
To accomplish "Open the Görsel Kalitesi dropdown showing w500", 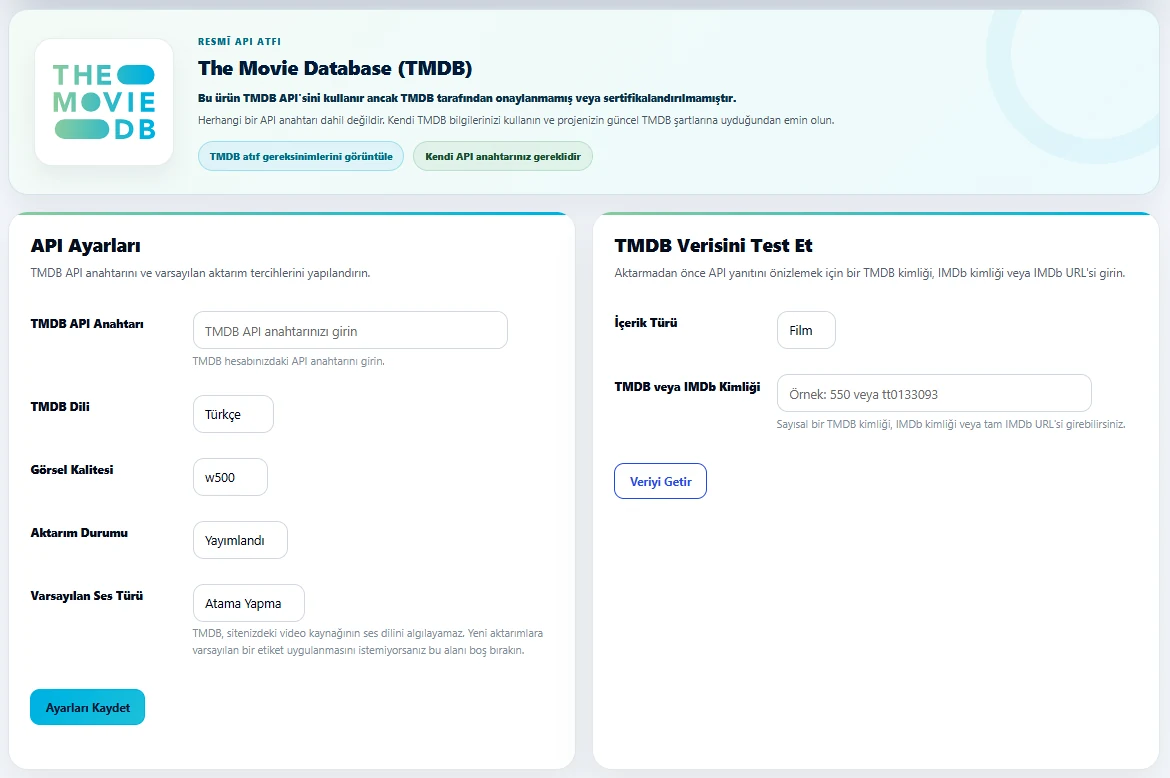I will coord(231,477).
